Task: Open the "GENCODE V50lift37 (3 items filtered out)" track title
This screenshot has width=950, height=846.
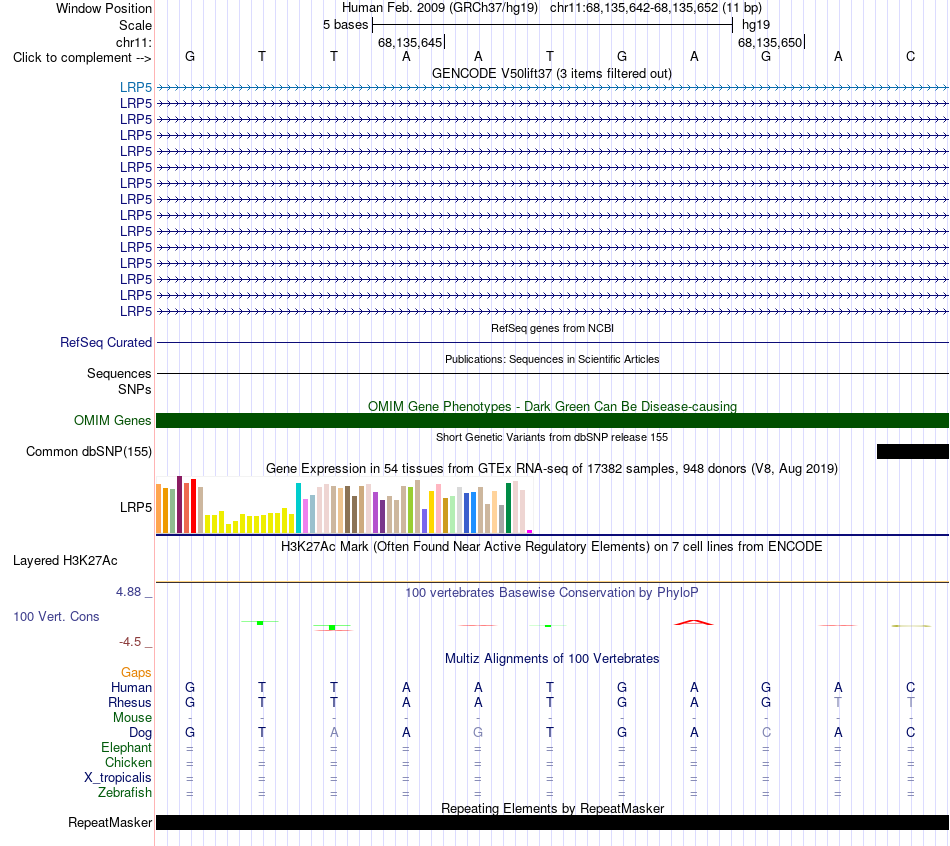Action: (552, 73)
